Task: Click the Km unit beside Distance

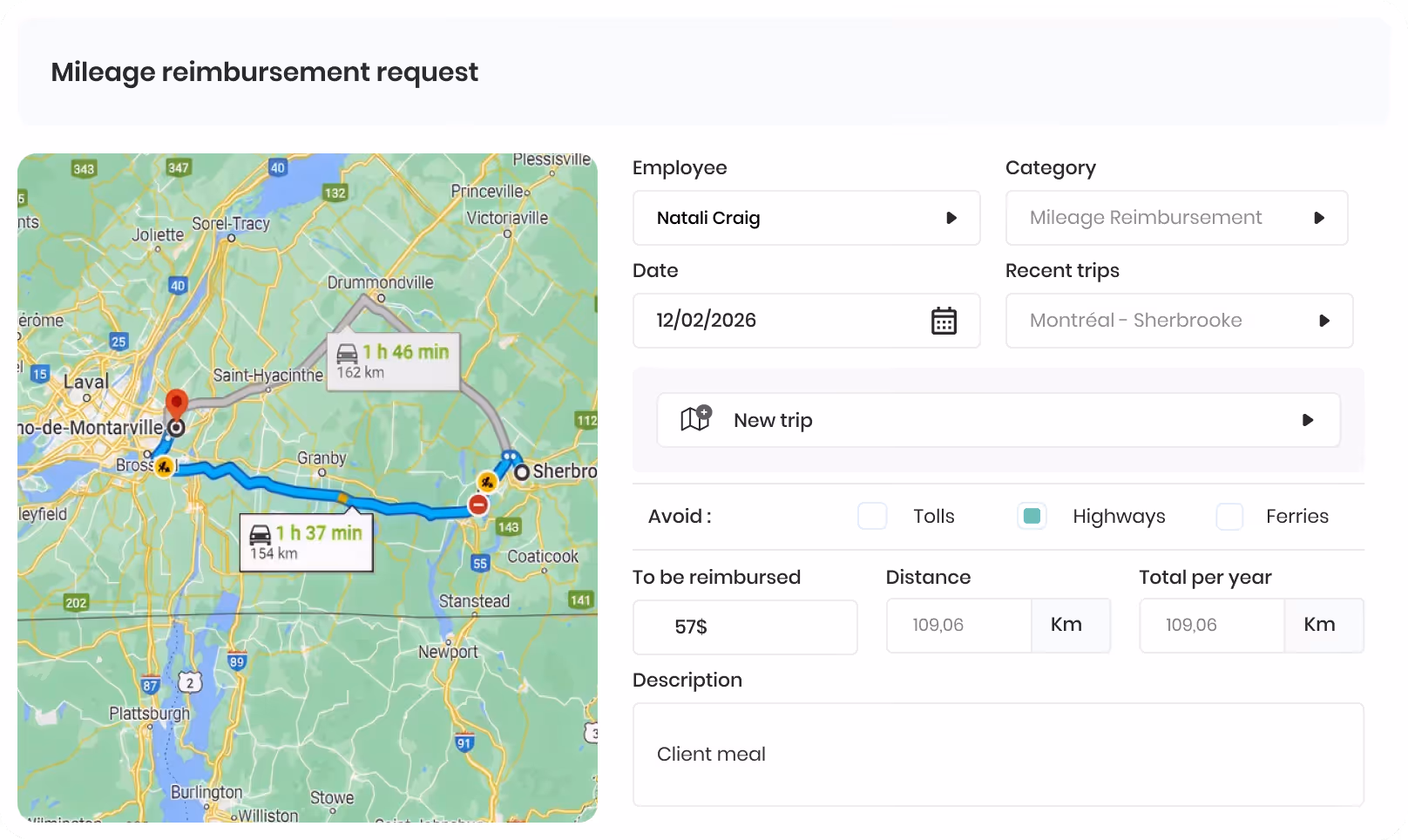Action: click(x=1071, y=625)
